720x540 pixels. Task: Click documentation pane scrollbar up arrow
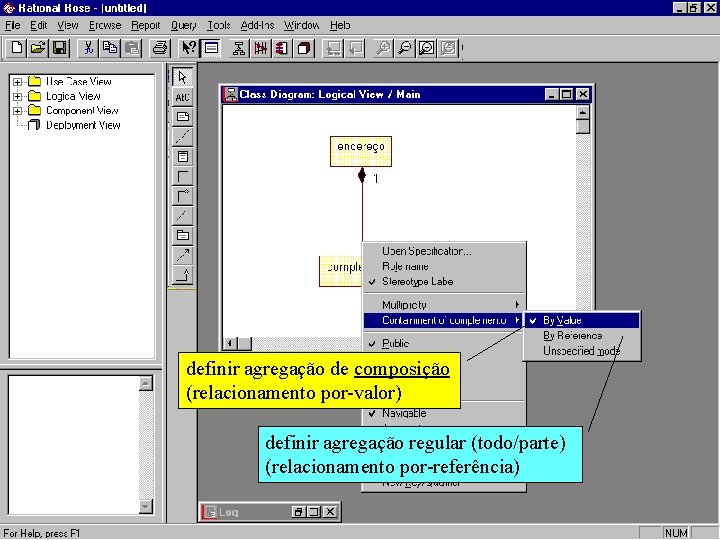pos(146,383)
